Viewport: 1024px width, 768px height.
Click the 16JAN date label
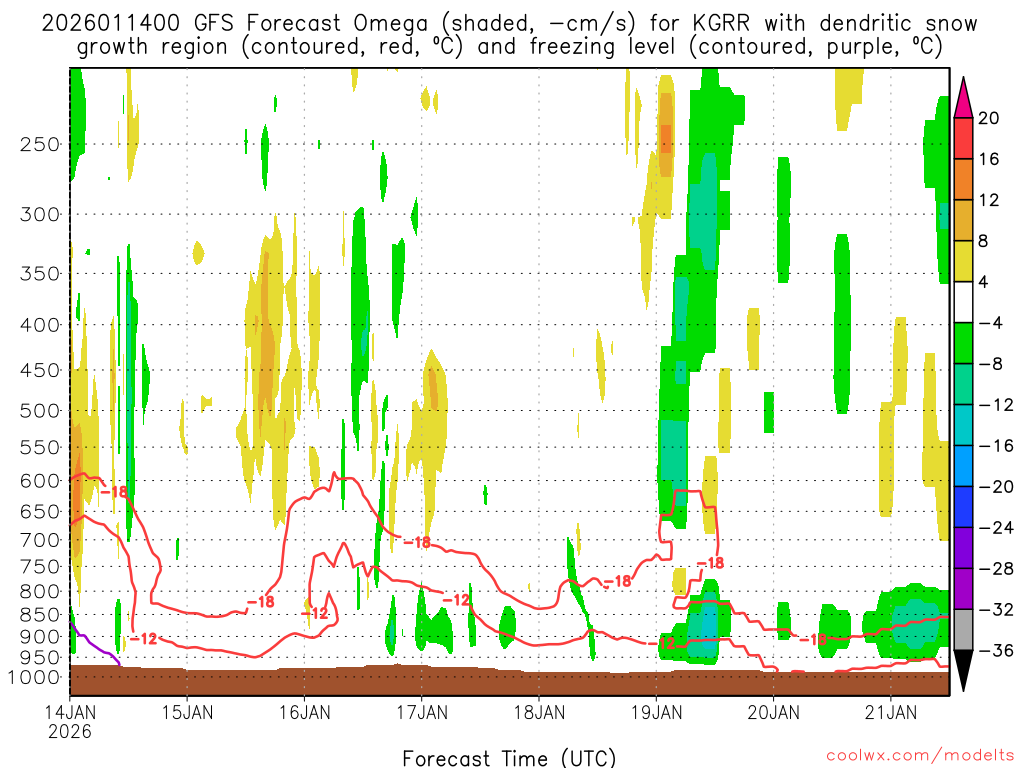coord(304,712)
